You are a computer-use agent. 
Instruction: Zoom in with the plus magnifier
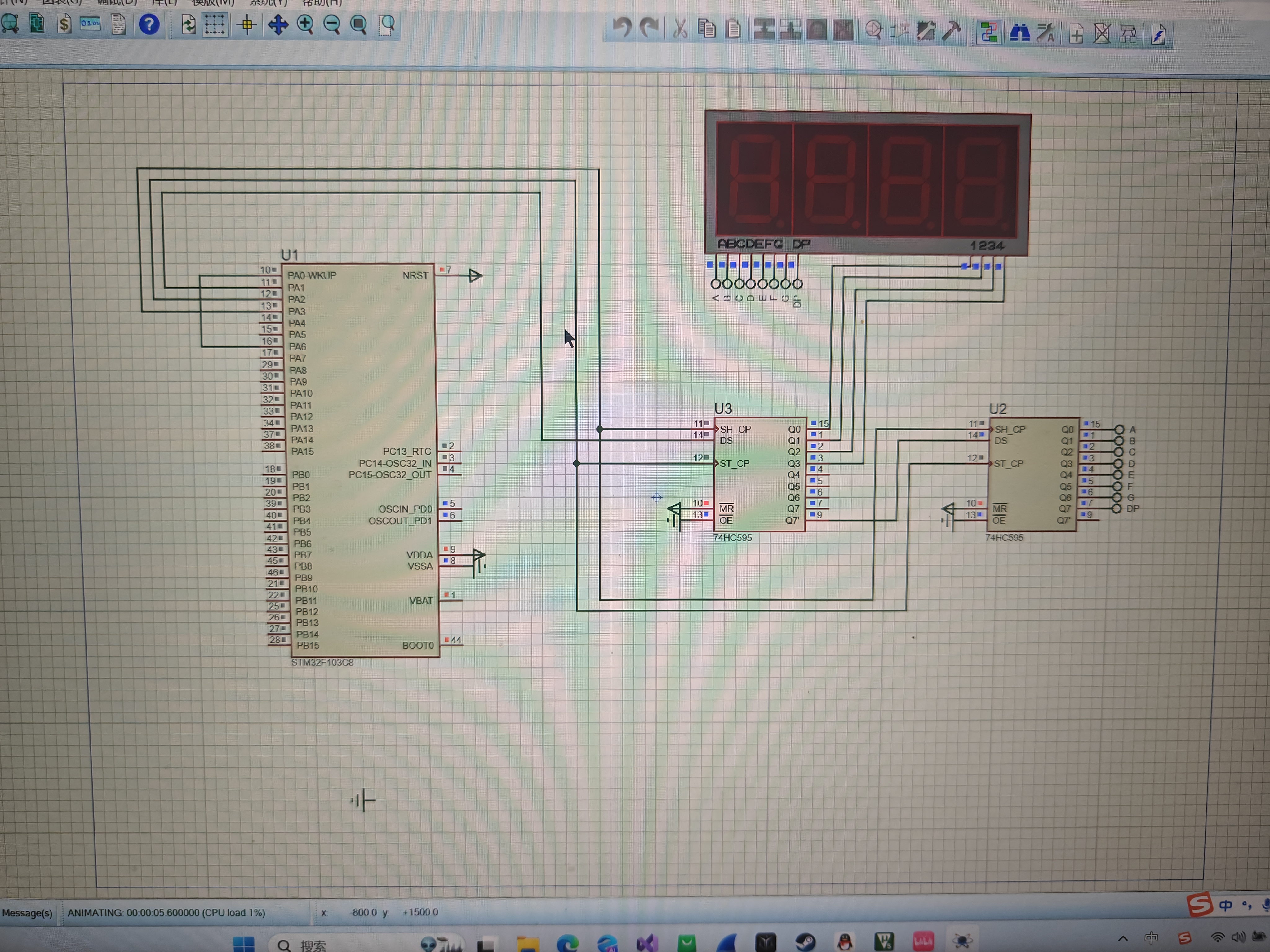tap(305, 25)
